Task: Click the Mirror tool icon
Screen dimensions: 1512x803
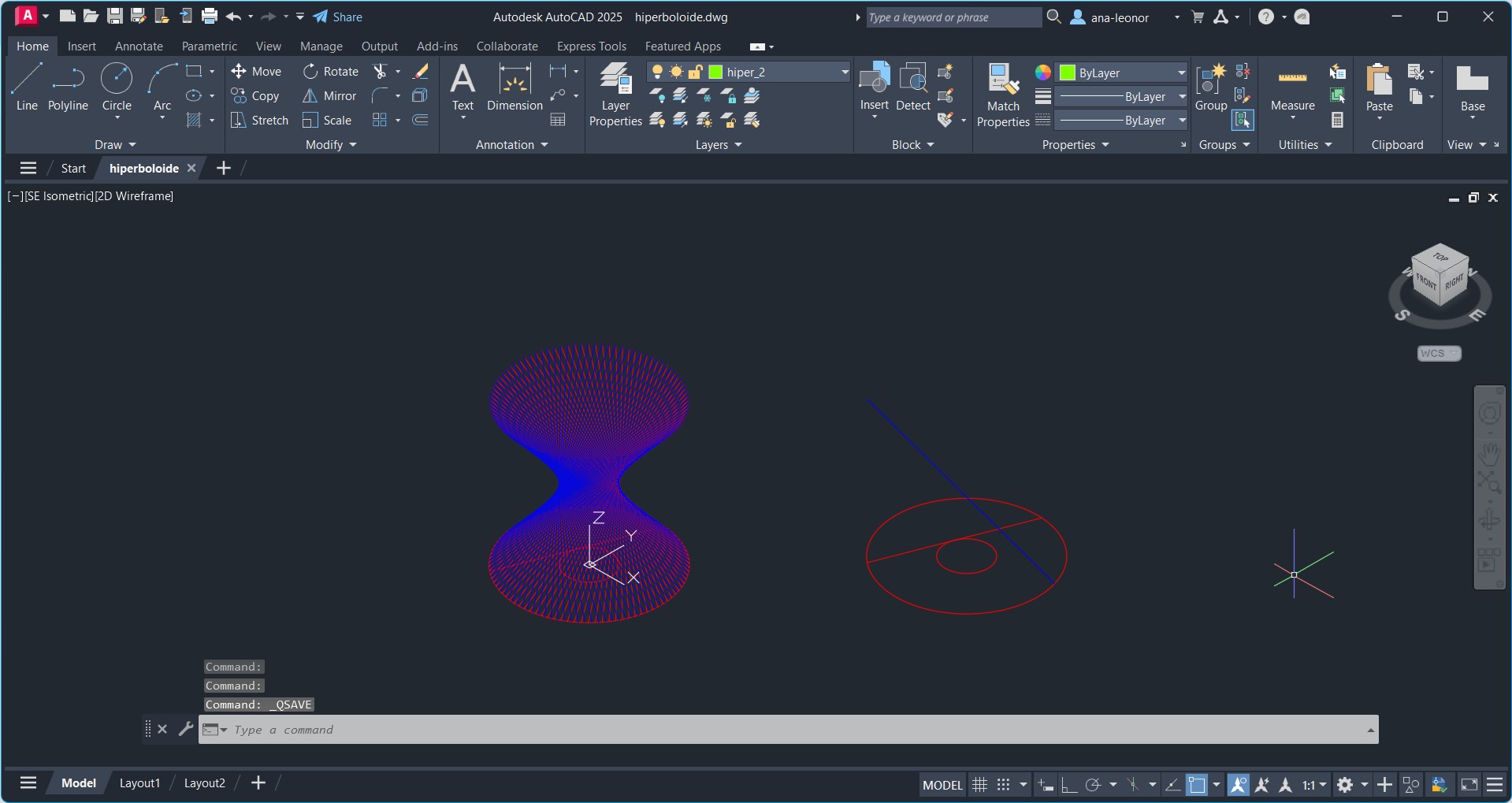Action: [310, 96]
